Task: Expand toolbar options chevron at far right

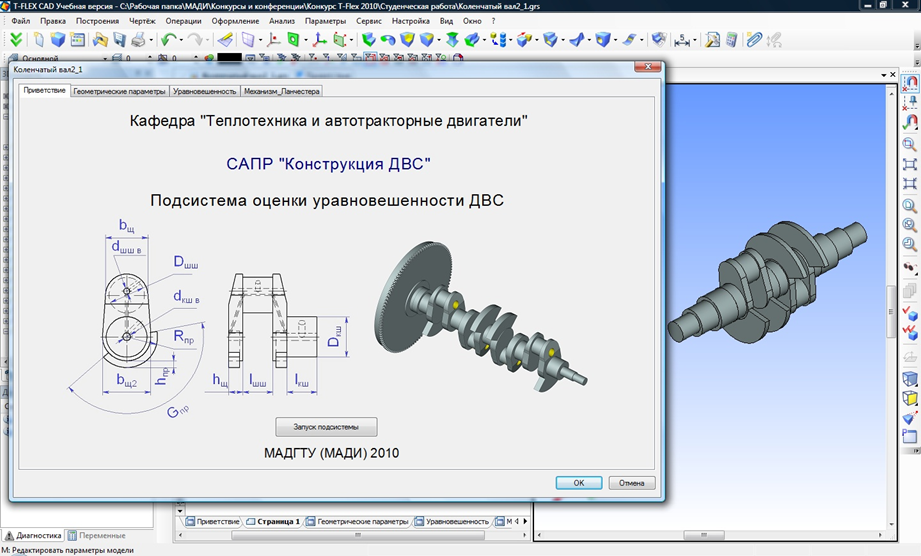Action: coord(917,45)
